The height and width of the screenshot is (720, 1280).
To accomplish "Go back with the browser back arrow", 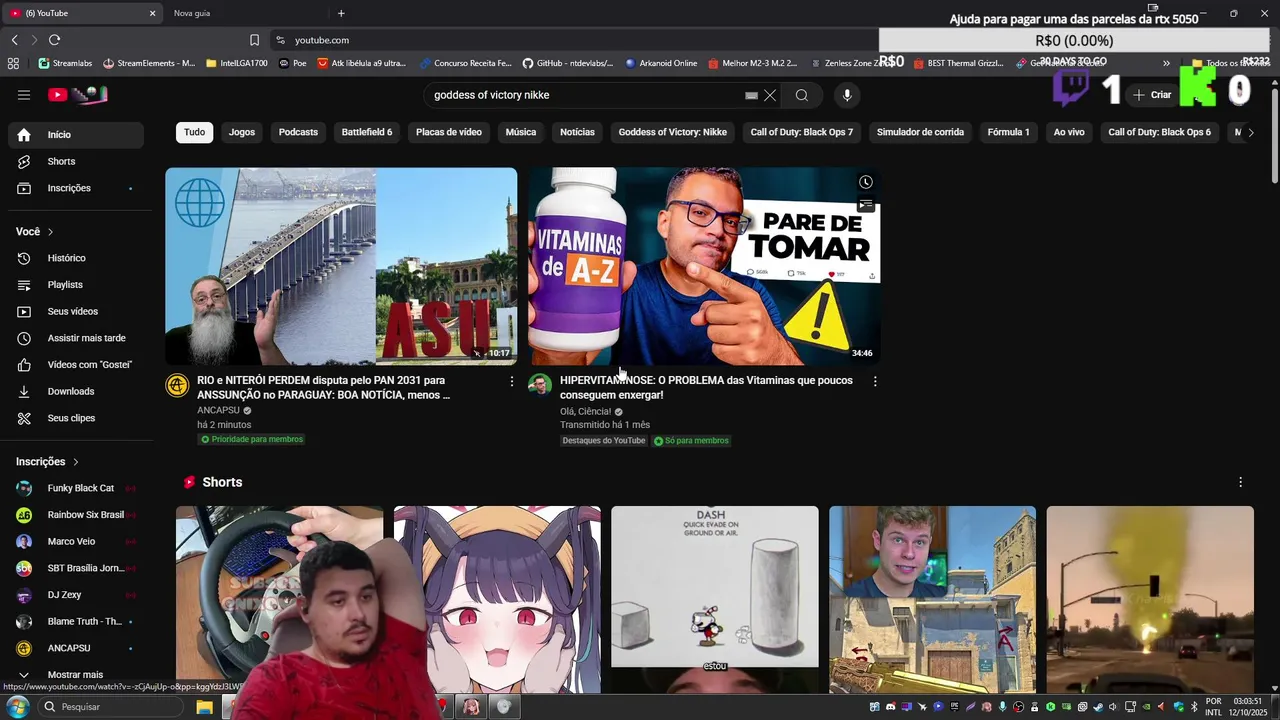I will 14,40.
